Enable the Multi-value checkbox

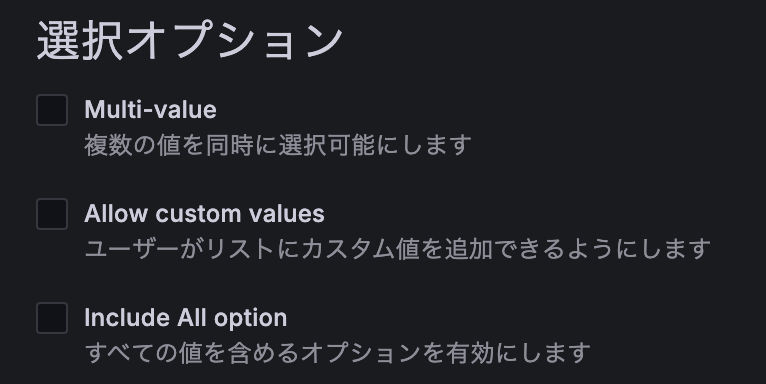(x=52, y=110)
